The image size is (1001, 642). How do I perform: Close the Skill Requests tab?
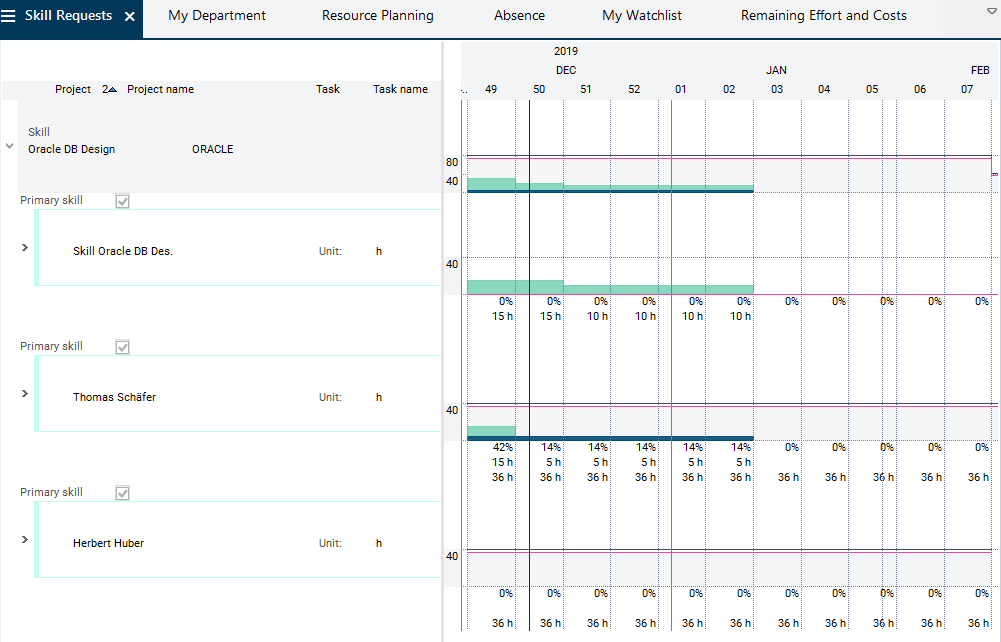[x=129, y=17]
